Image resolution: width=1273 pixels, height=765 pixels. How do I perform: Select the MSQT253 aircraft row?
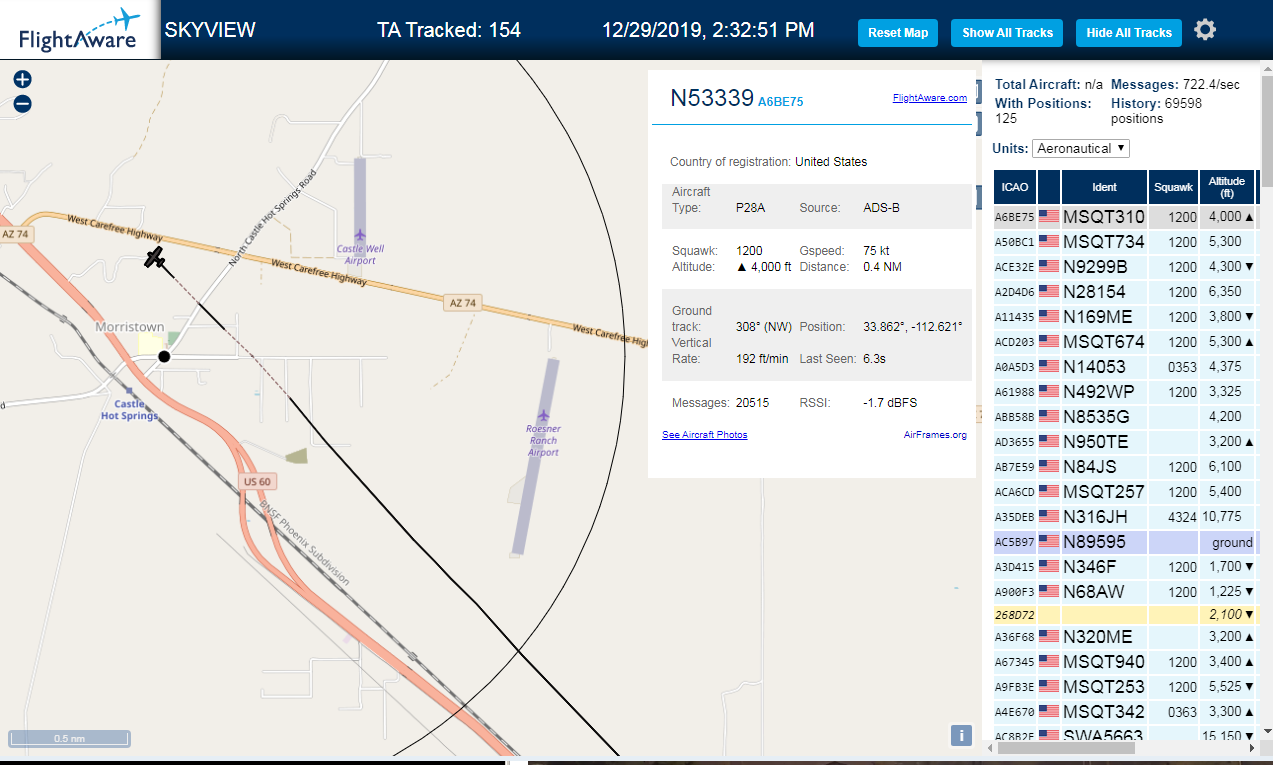[x=1126, y=686]
